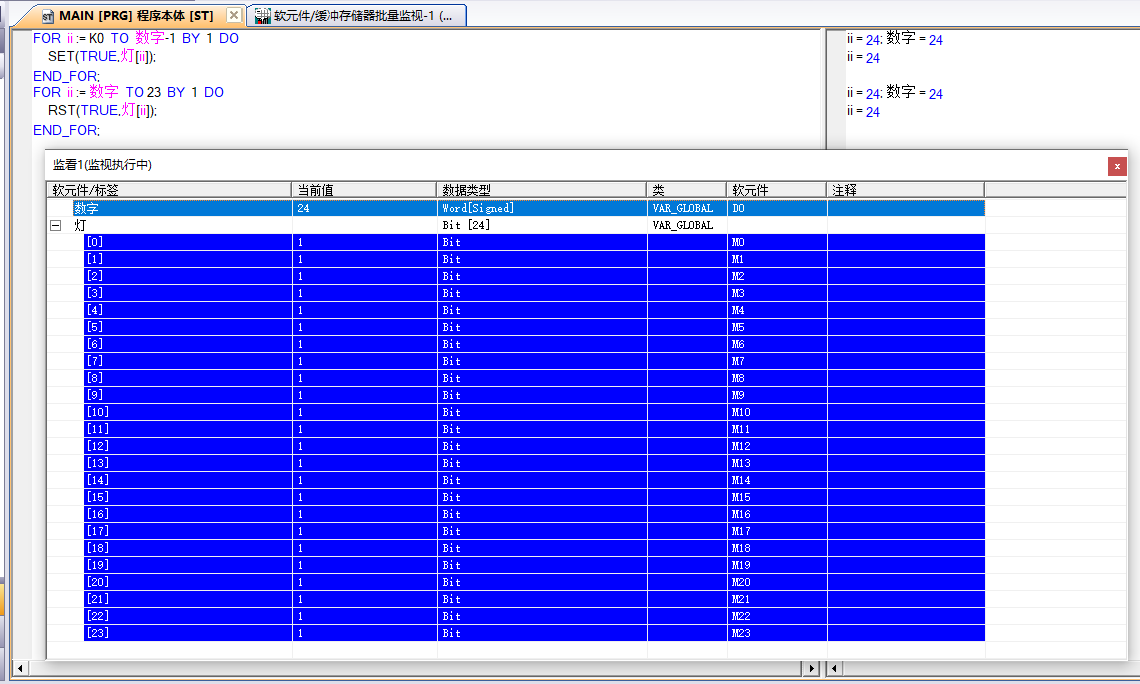Click the batch monitor tab icon
The height and width of the screenshot is (684, 1140).
pos(262,16)
